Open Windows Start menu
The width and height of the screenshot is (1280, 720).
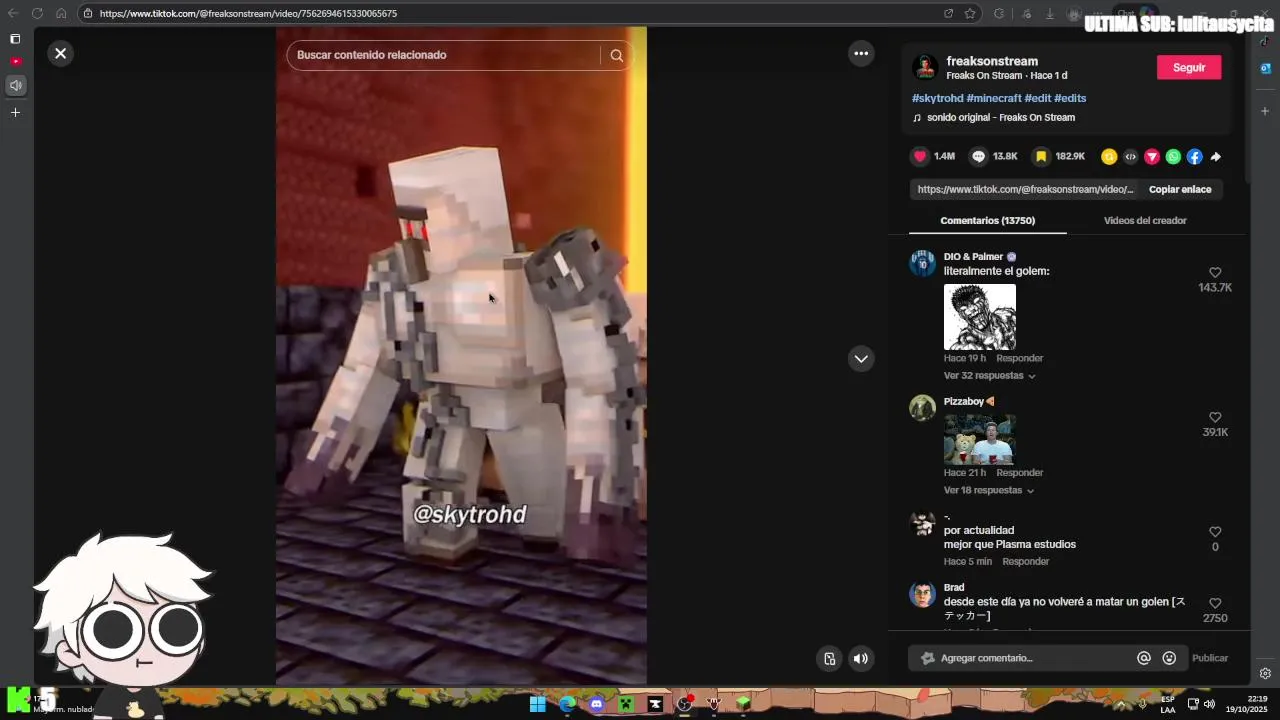(x=537, y=704)
